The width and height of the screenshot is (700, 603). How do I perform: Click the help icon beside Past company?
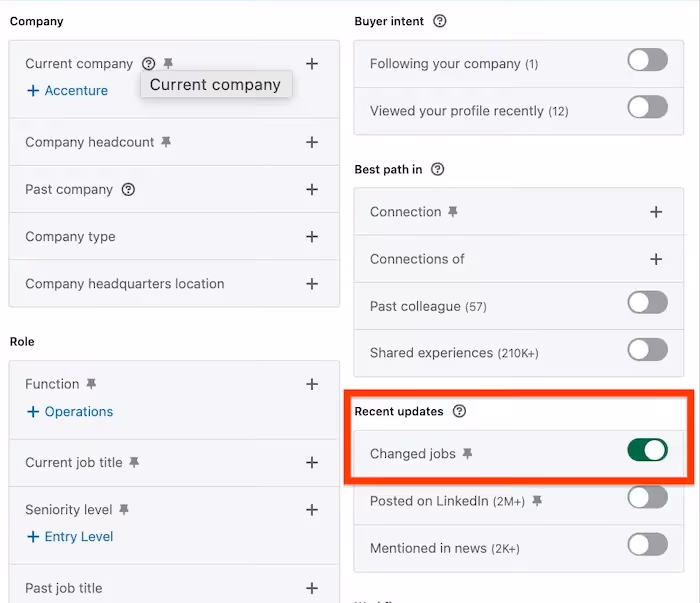(x=128, y=190)
